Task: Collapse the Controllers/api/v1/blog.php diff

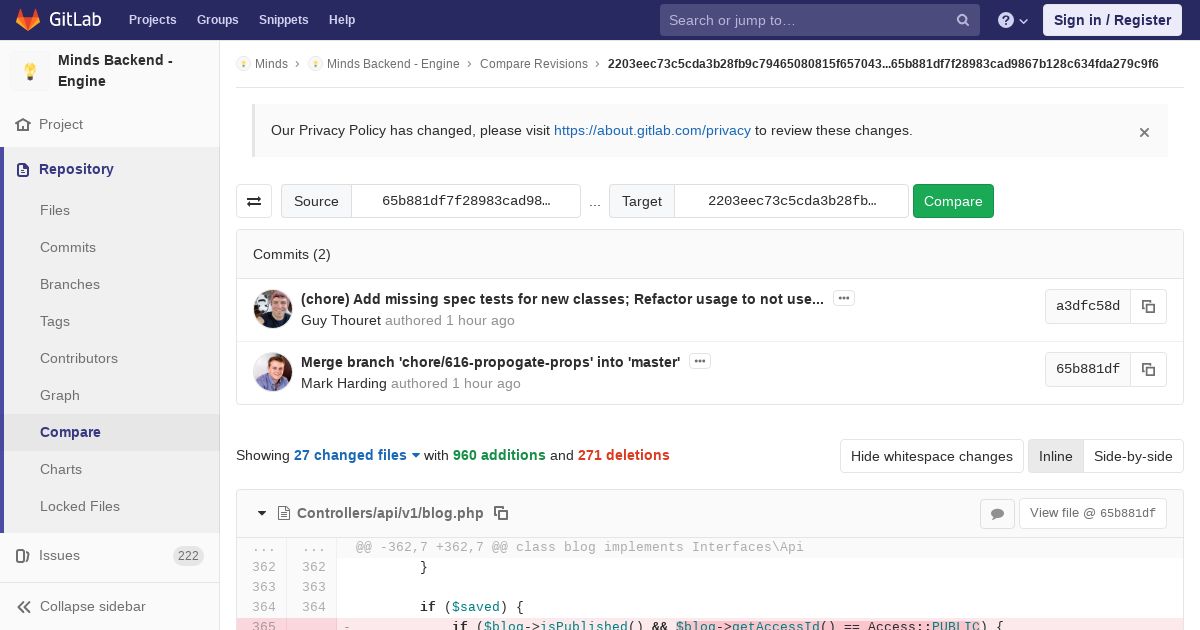Action: pyautogui.click(x=262, y=513)
